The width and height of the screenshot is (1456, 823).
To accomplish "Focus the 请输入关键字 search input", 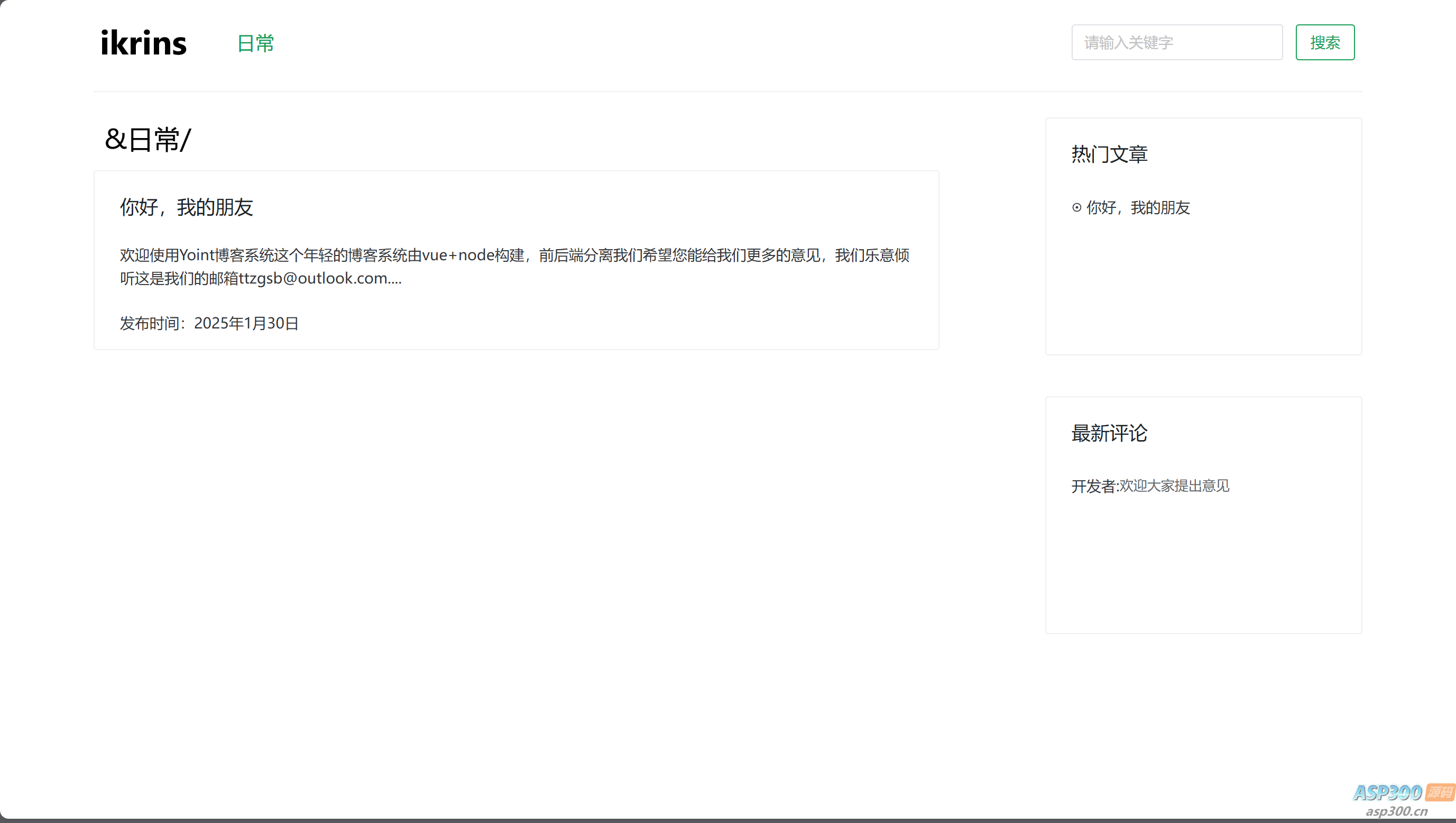I will pos(1176,42).
